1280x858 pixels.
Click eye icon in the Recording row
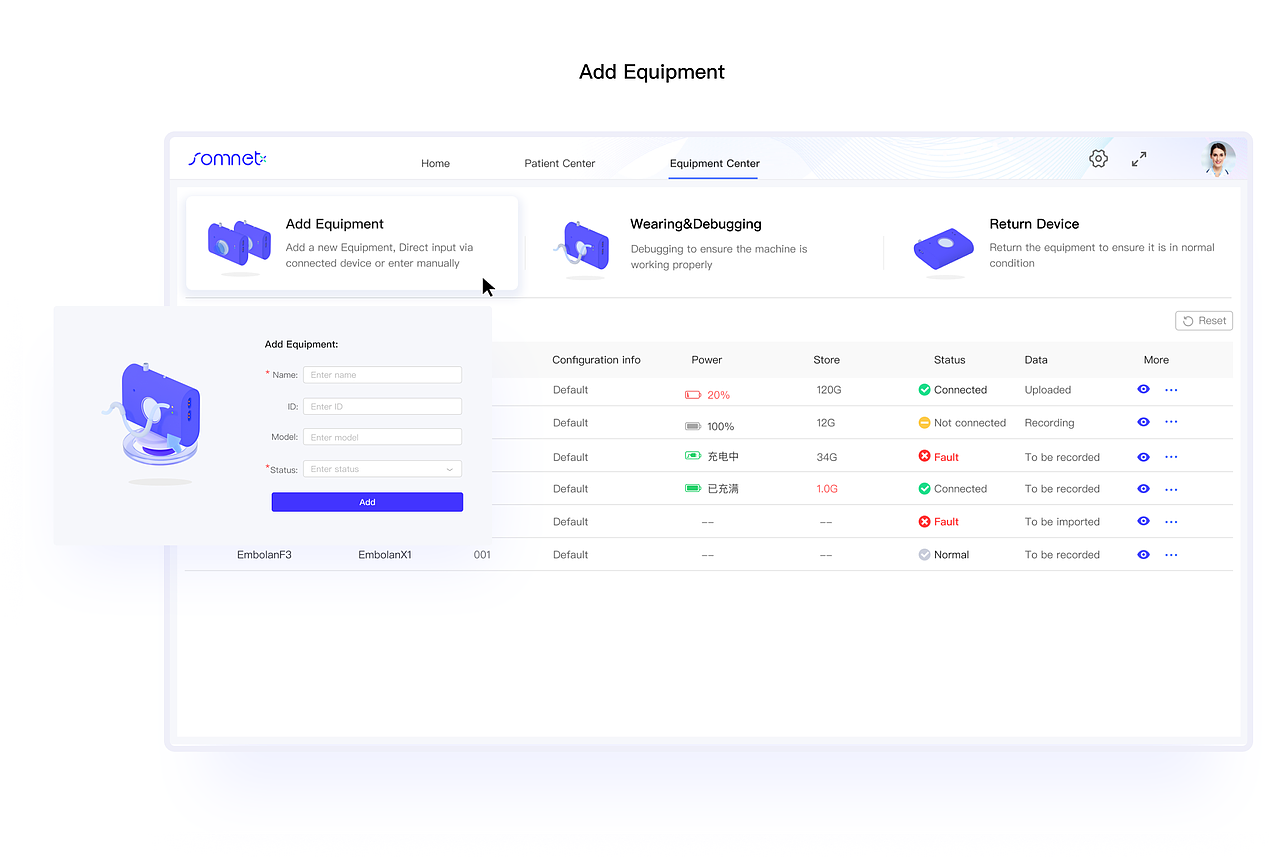click(x=1144, y=422)
